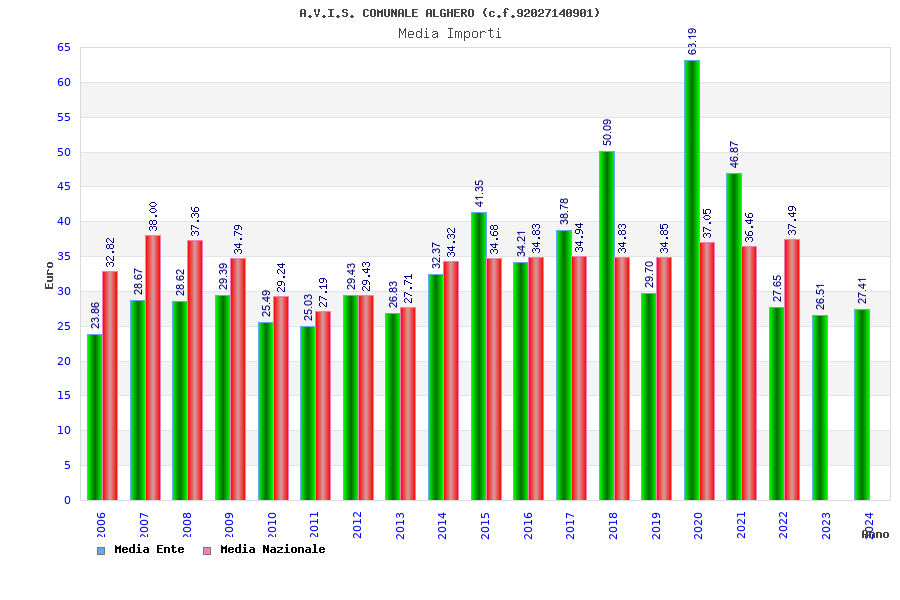The height and width of the screenshot is (600, 900).
Task: Click the 2018 green bar labeled 50.09
Action: (607, 326)
